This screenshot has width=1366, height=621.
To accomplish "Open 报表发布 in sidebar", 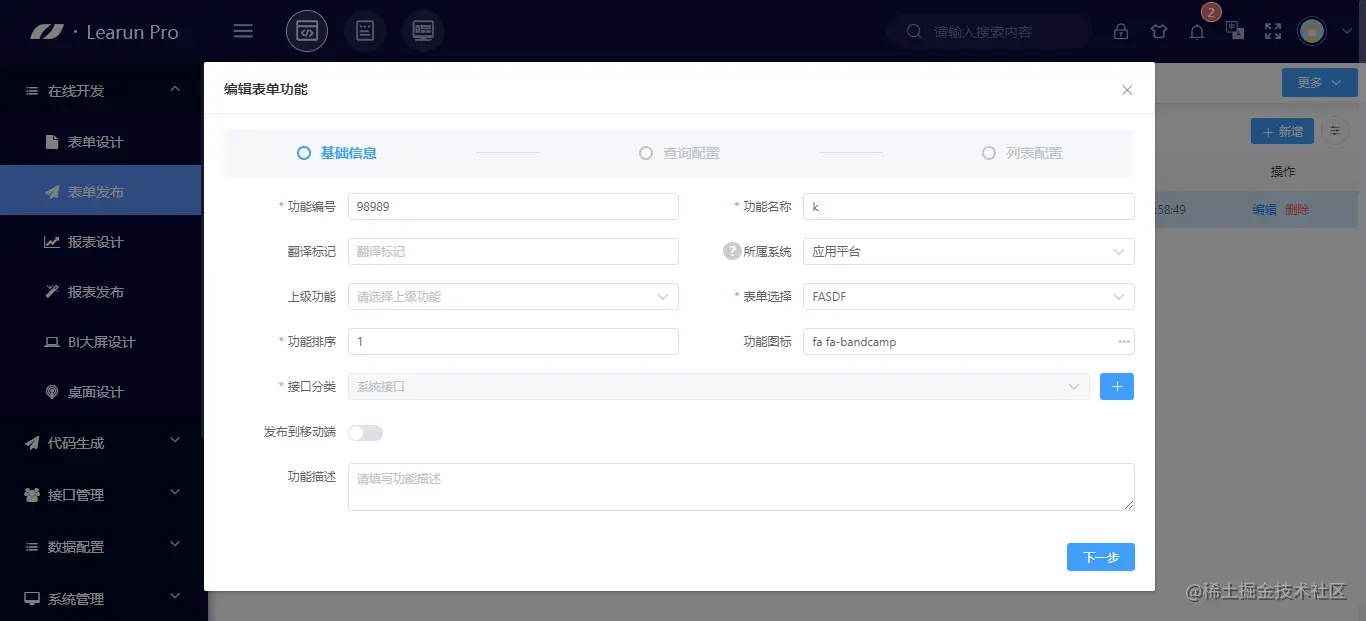I will [x=100, y=292].
